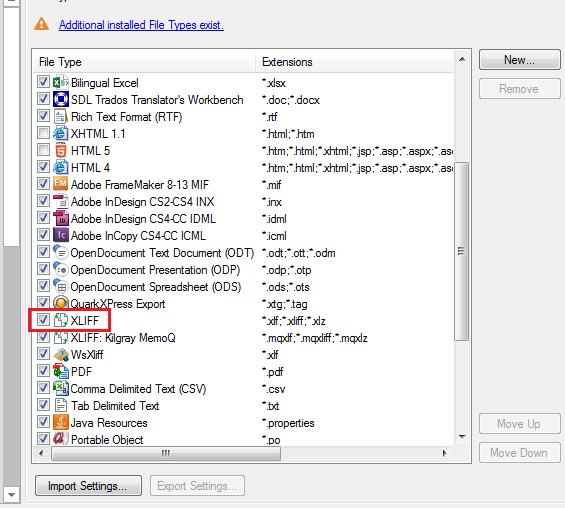This screenshot has width=565, height=508.
Task: Select the Adobe InCopy ICML icon
Action: pos(61,235)
